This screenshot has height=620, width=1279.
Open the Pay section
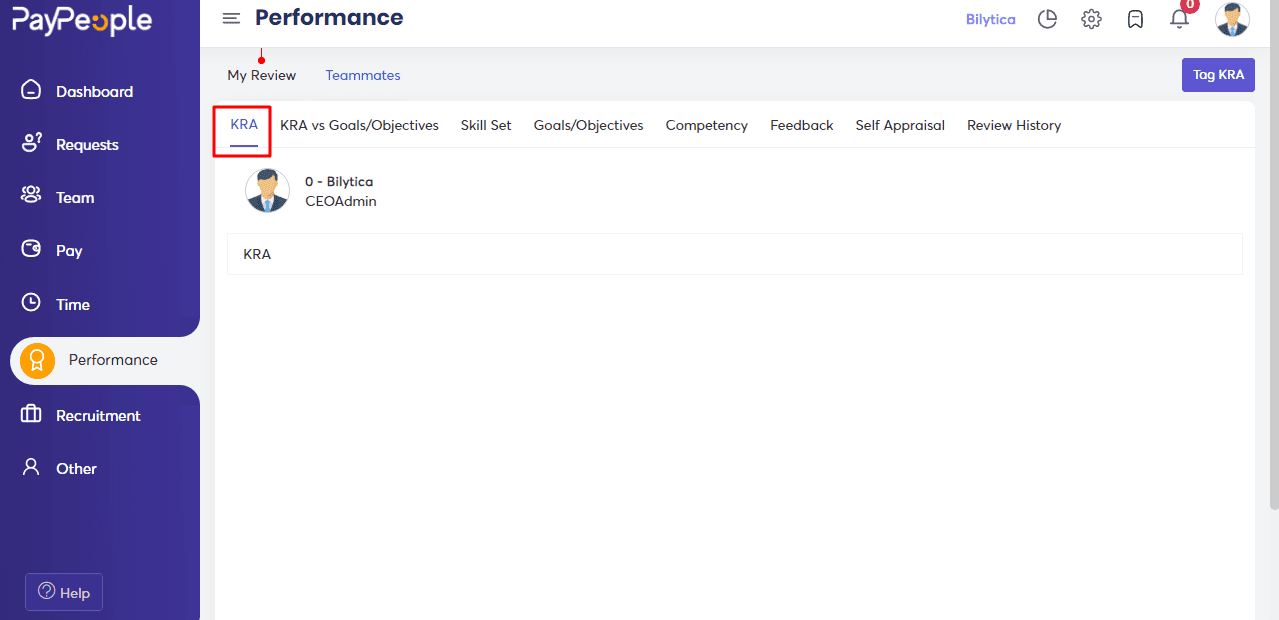point(69,250)
